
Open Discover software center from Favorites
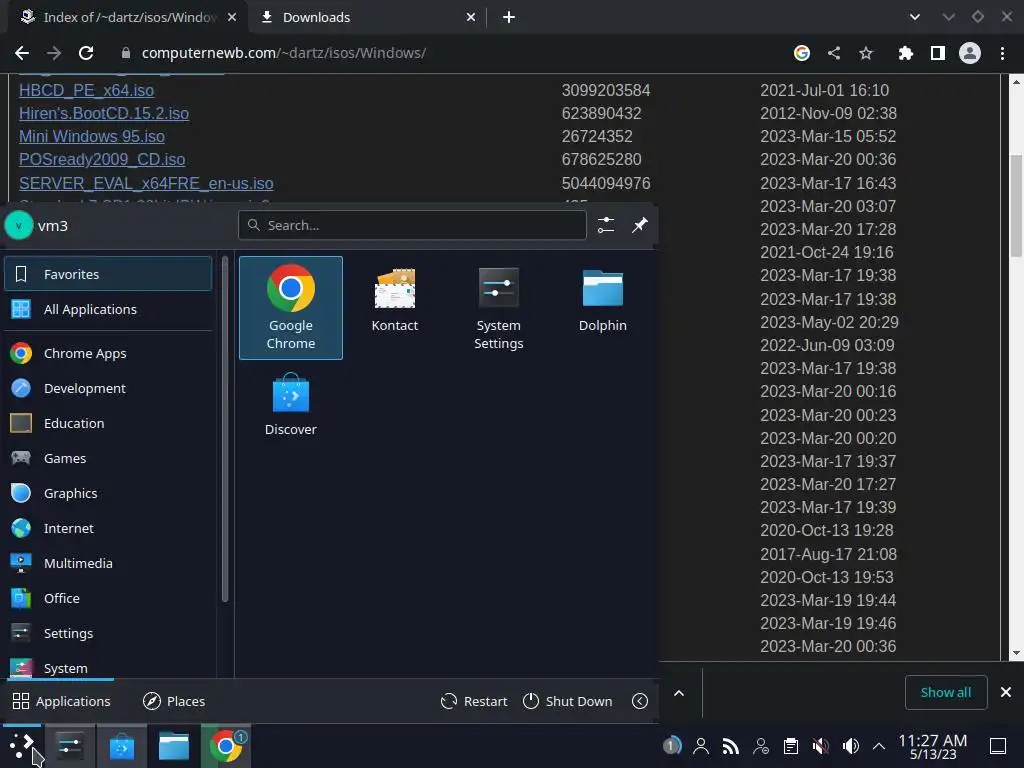pyautogui.click(x=291, y=405)
